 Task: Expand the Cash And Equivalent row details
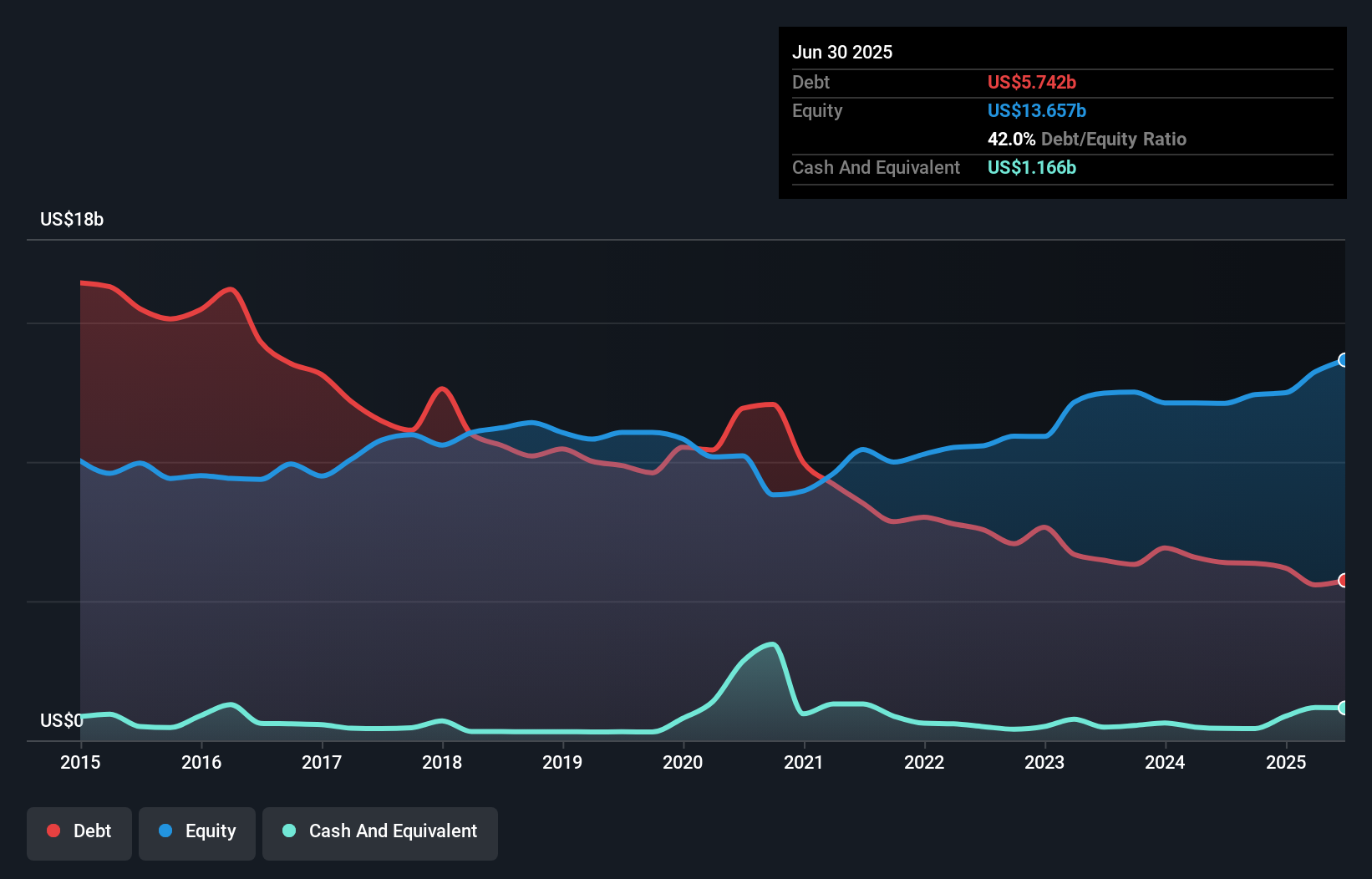(x=876, y=167)
